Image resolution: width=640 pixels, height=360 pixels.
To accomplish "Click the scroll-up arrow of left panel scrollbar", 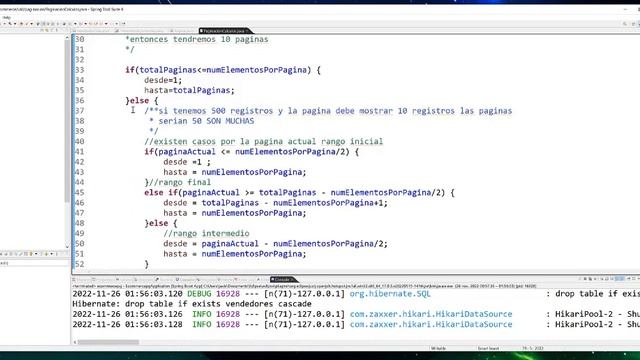I will (67, 38).
